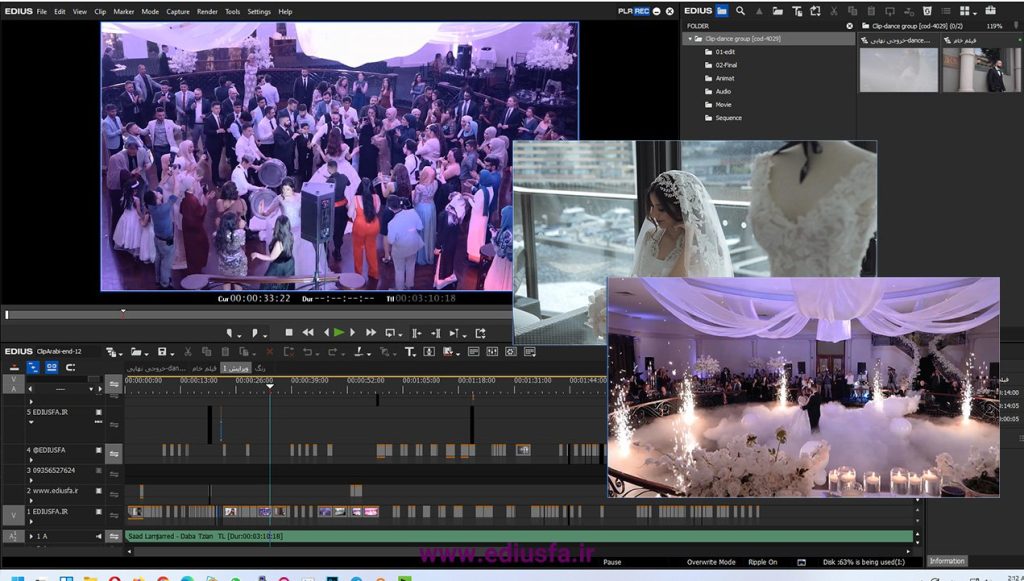Click the red X delete icon
Image resolution: width=1024 pixels, height=581 pixels.
tap(269, 351)
